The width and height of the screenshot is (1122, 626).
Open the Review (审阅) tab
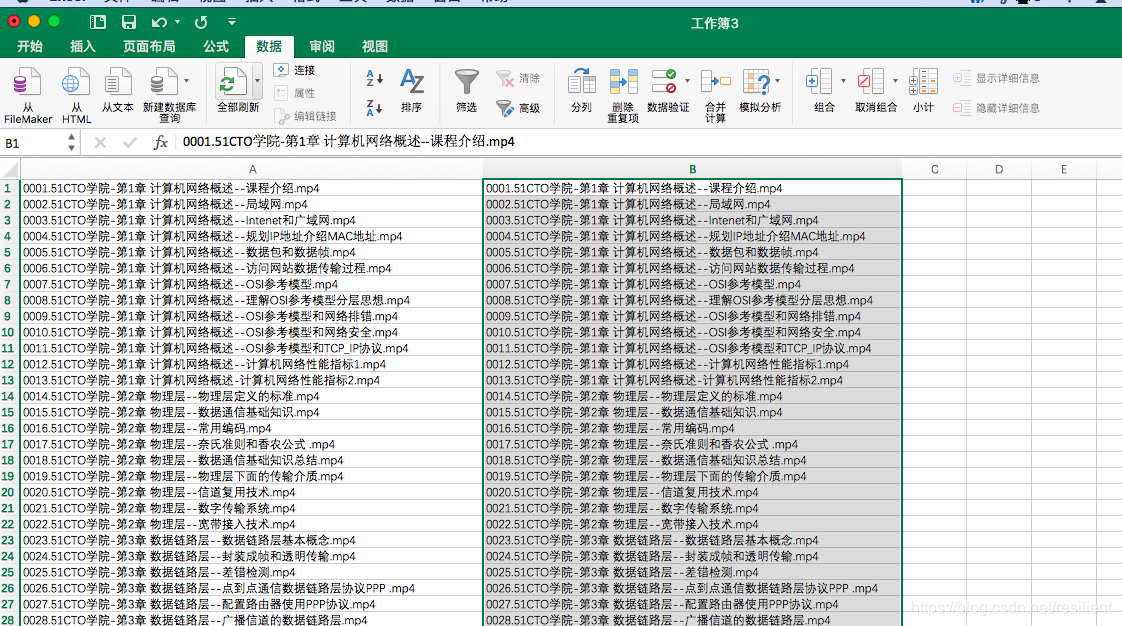pos(321,47)
